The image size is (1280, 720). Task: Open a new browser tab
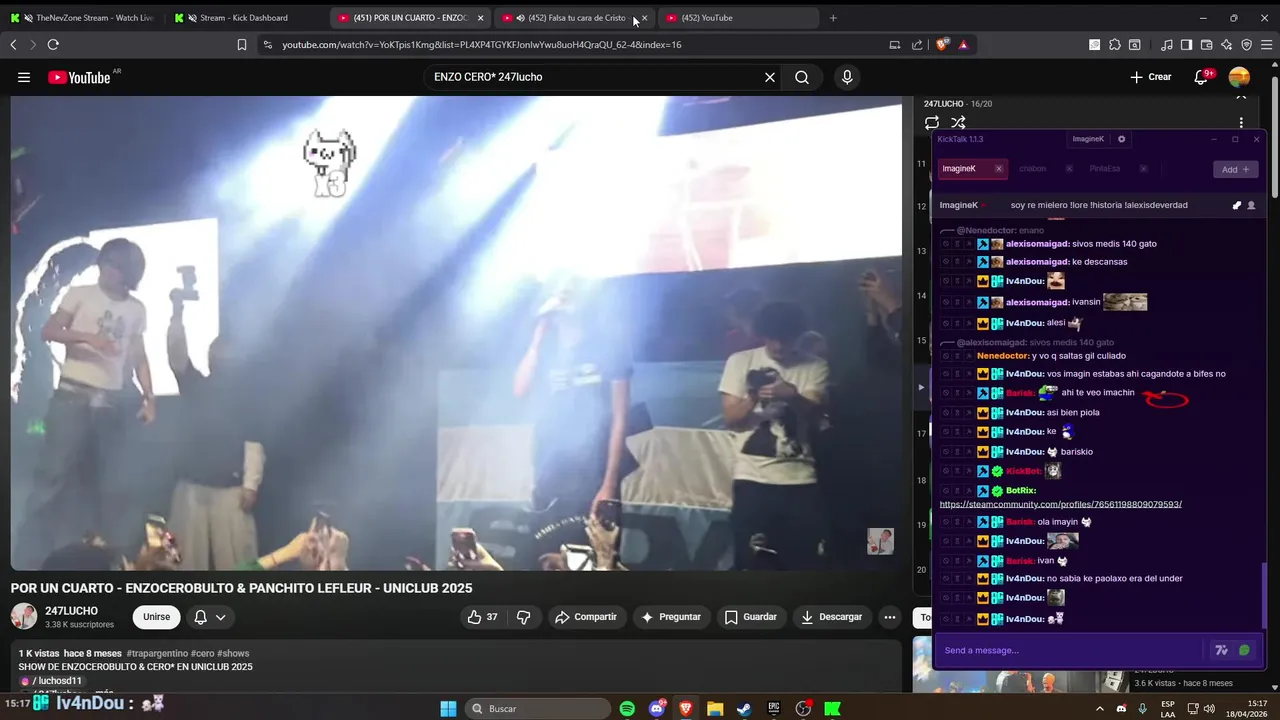[x=833, y=18]
